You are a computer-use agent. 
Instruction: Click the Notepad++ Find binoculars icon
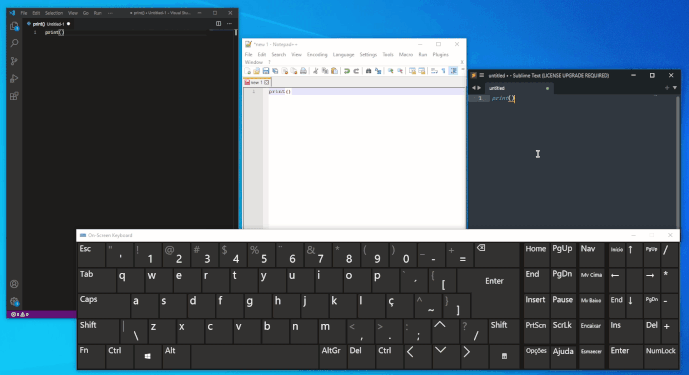[x=368, y=71]
